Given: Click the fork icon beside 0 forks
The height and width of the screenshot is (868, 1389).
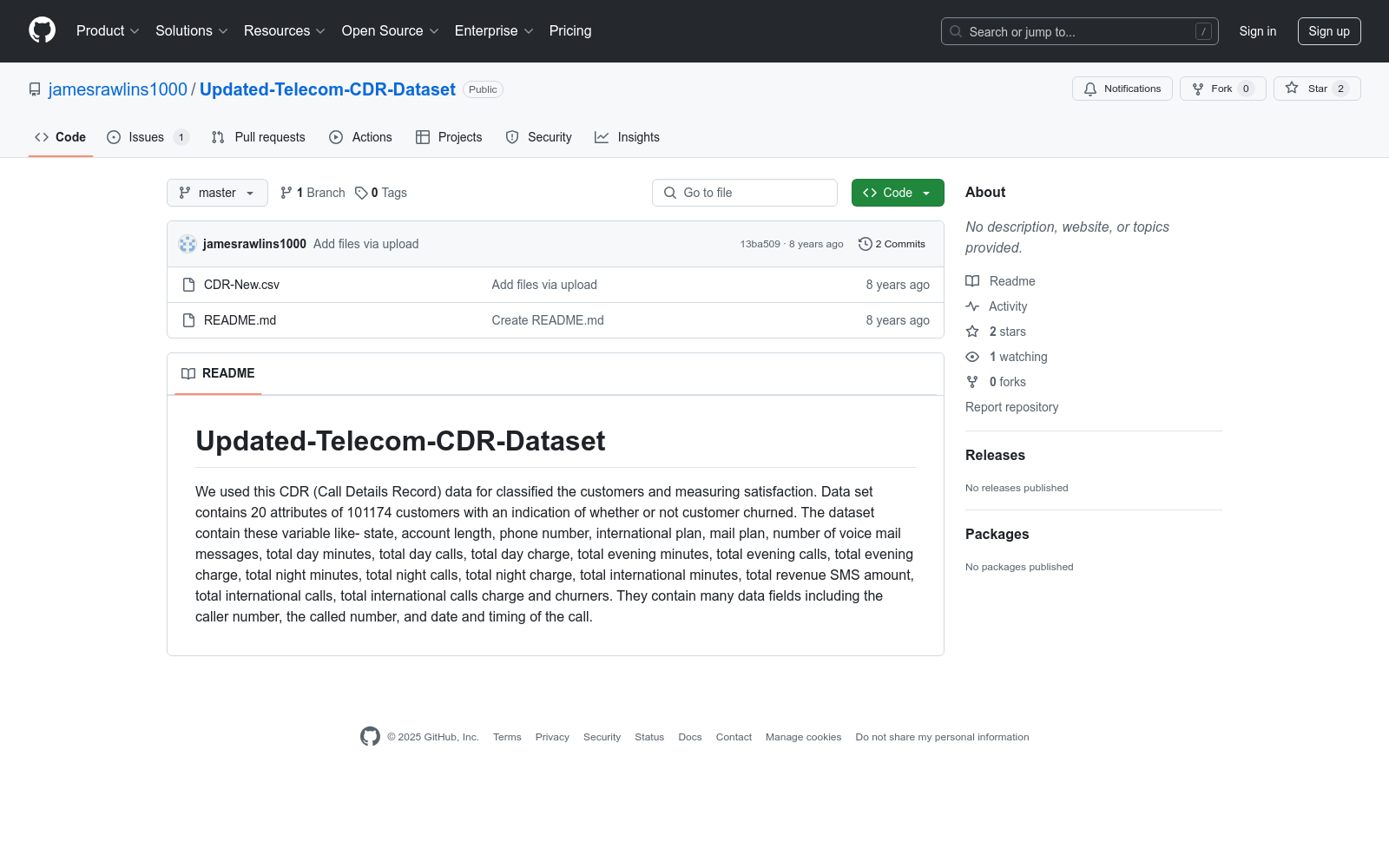Looking at the screenshot, I should coord(972,382).
